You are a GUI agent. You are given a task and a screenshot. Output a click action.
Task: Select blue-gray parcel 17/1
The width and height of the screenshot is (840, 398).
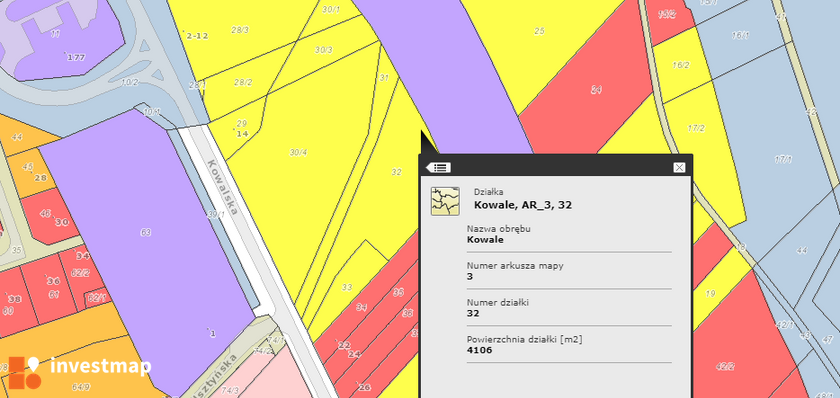click(783, 159)
